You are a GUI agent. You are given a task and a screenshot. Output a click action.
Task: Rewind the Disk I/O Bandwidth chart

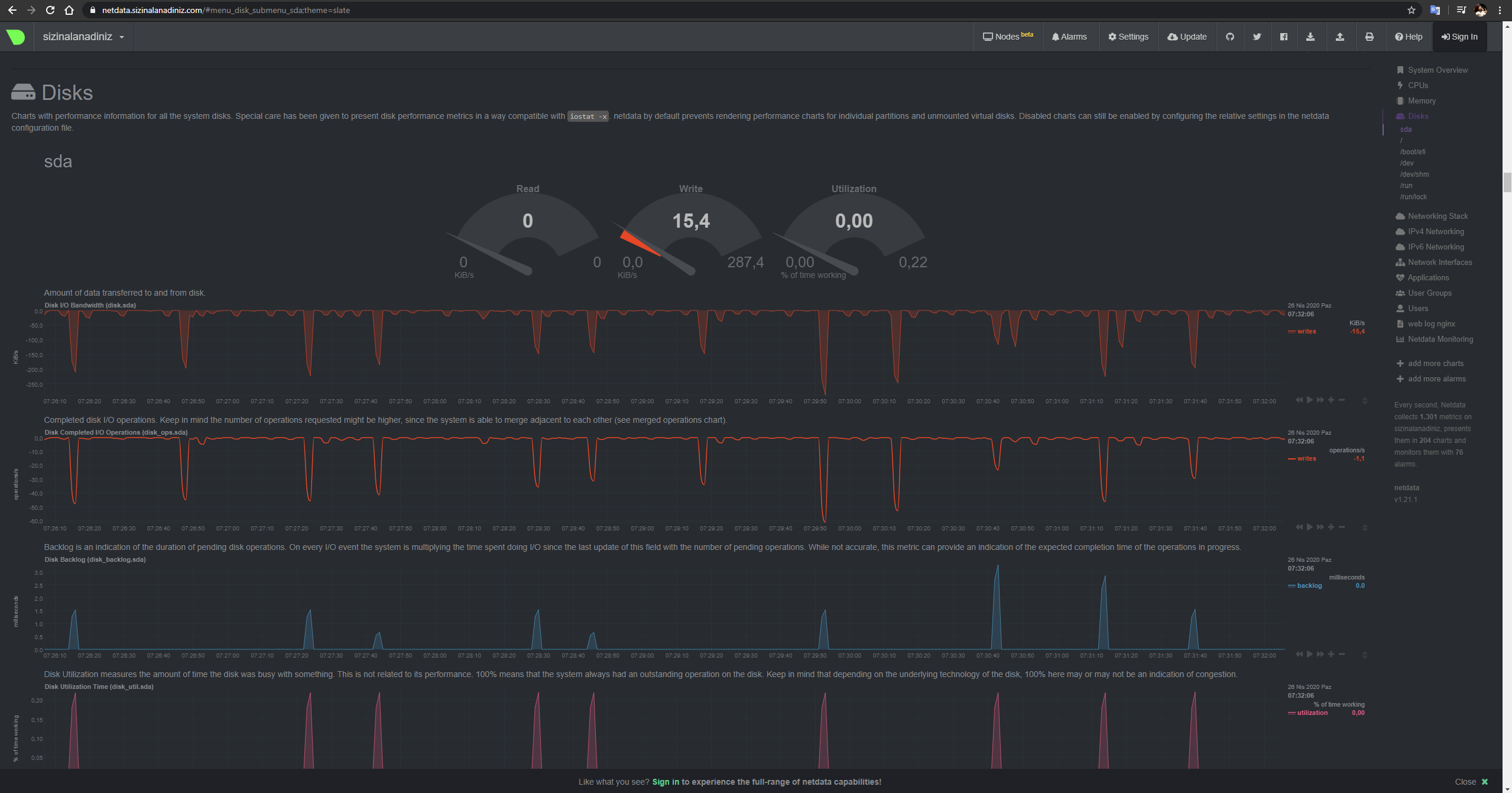coord(1299,400)
